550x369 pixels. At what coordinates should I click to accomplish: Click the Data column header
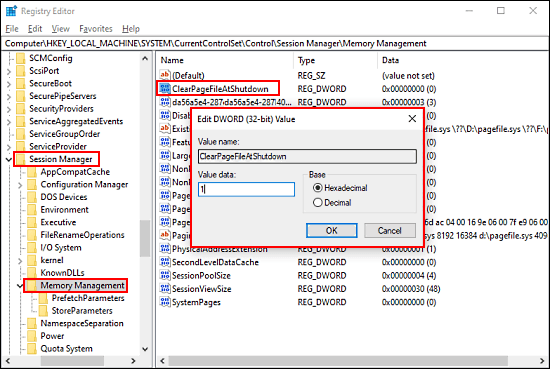coord(464,60)
